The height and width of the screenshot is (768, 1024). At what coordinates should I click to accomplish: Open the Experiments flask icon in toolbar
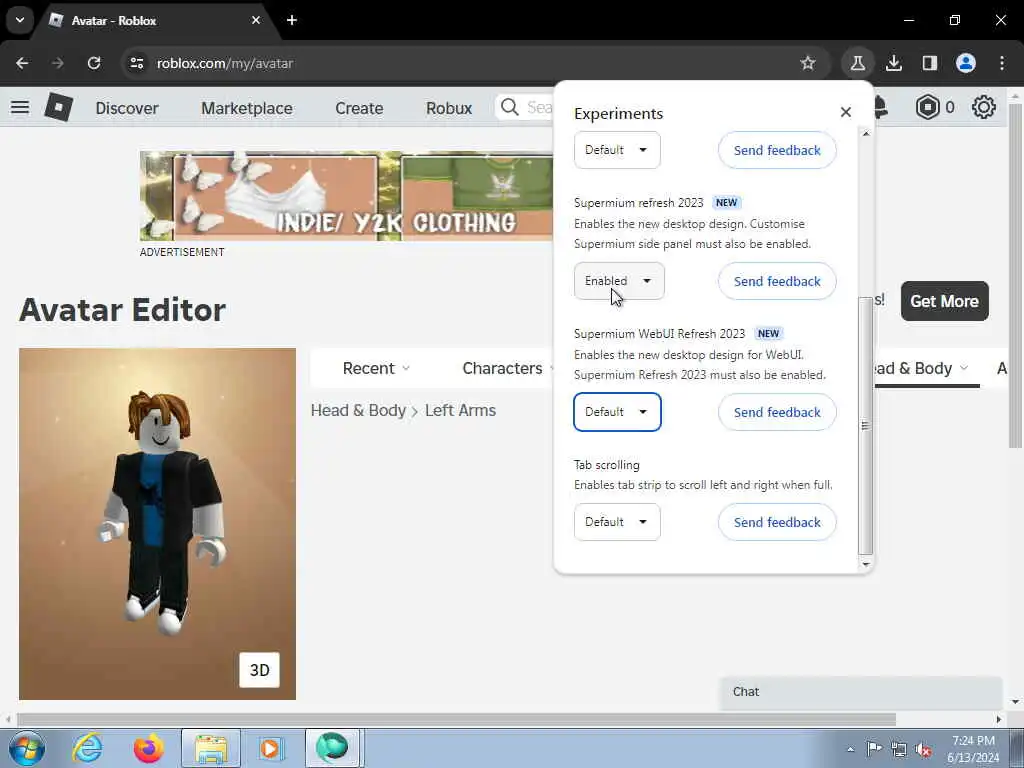857,63
